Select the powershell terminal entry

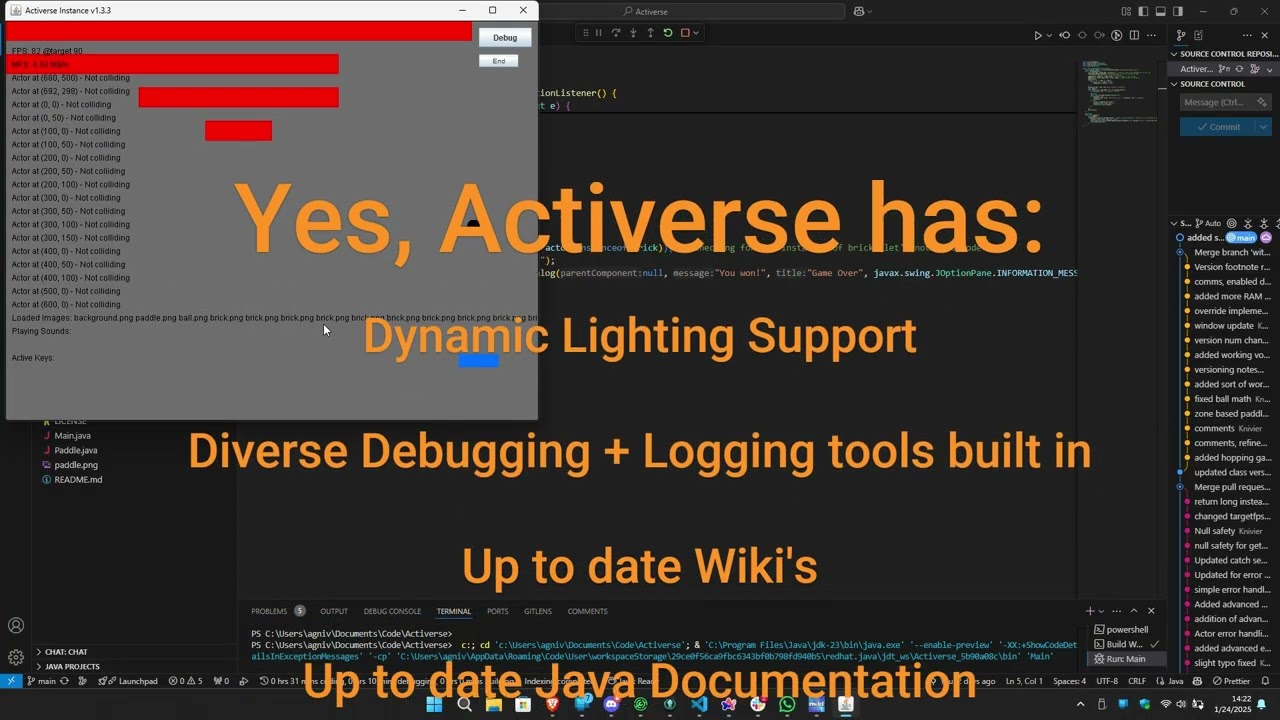(x=1127, y=630)
